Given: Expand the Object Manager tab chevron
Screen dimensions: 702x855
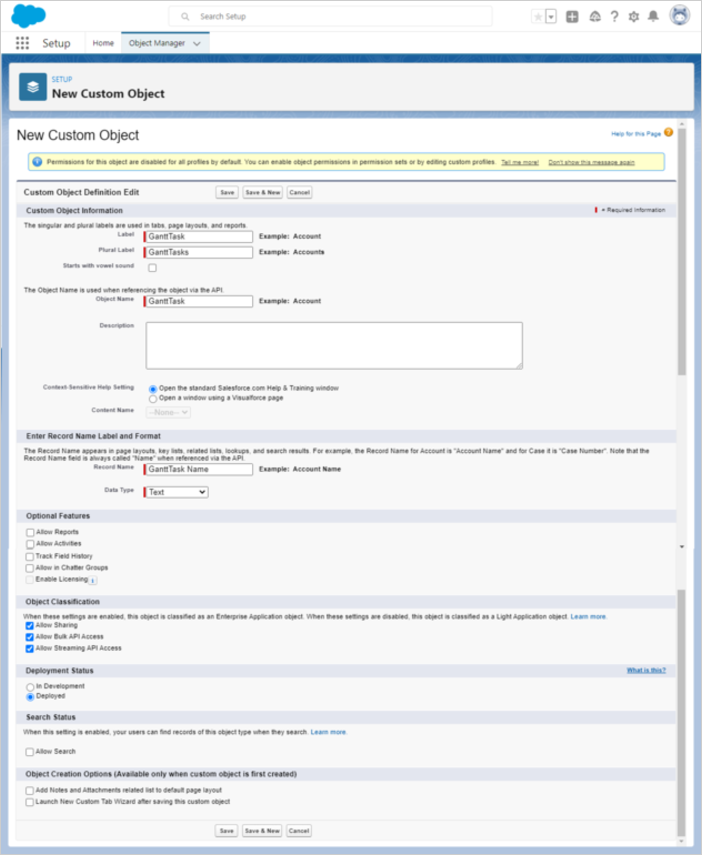Looking at the screenshot, I should coord(197,44).
